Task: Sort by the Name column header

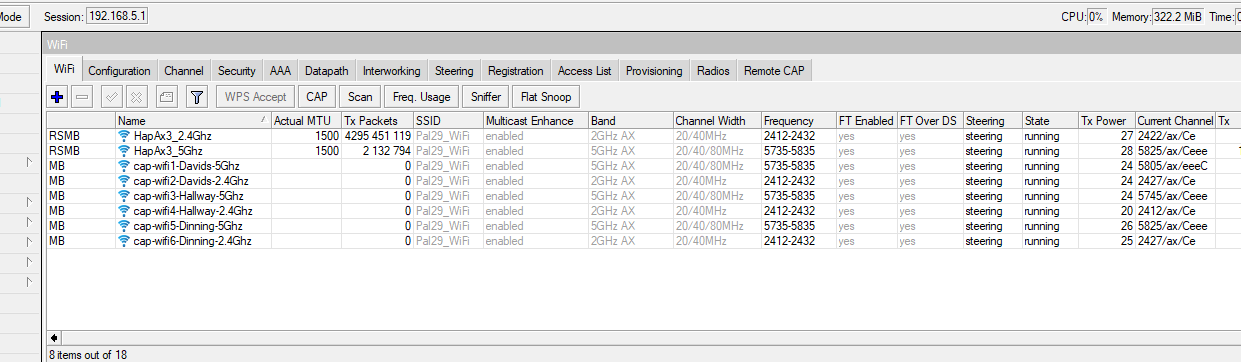Action: pos(193,121)
